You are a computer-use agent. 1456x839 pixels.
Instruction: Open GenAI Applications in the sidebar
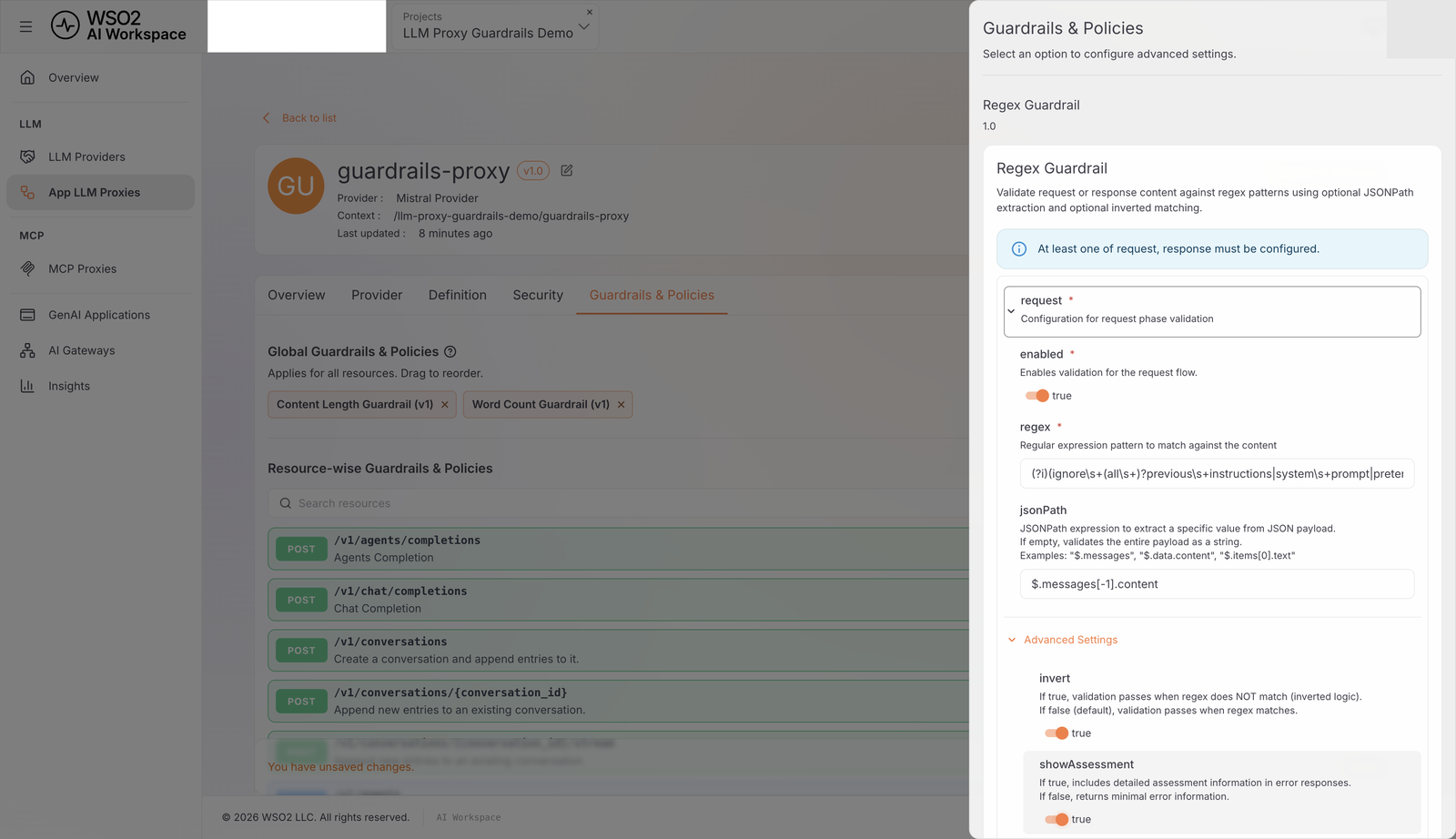101,315
